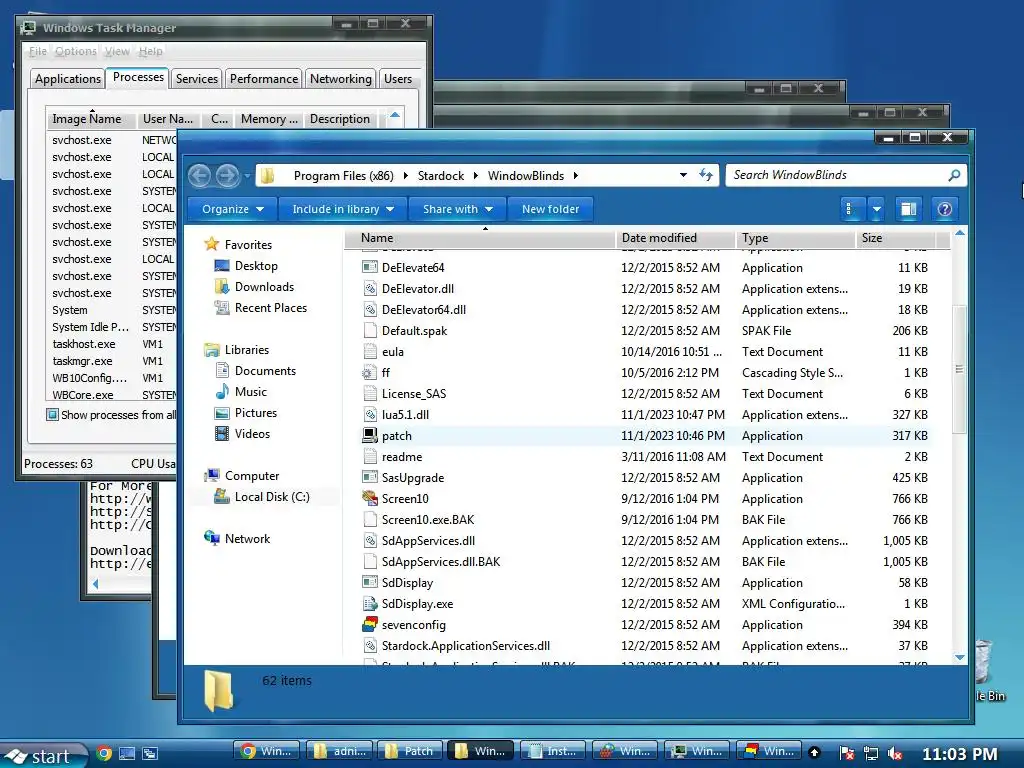Refresh the WindowBlinds folder view
The image size is (1024, 768).
706,175
